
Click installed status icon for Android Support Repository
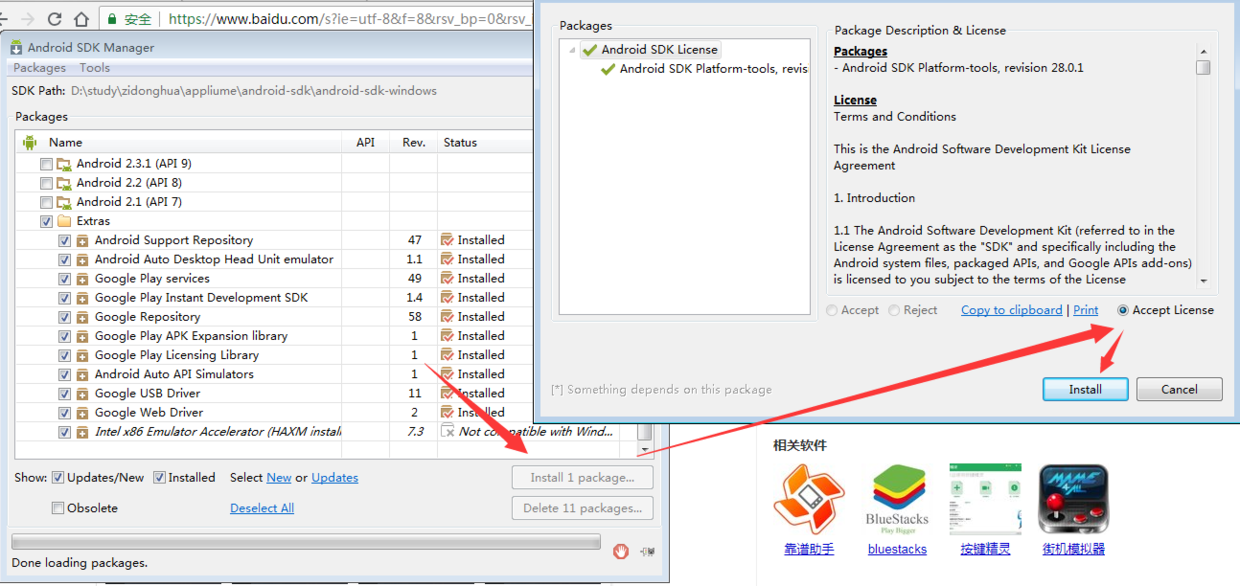447,240
